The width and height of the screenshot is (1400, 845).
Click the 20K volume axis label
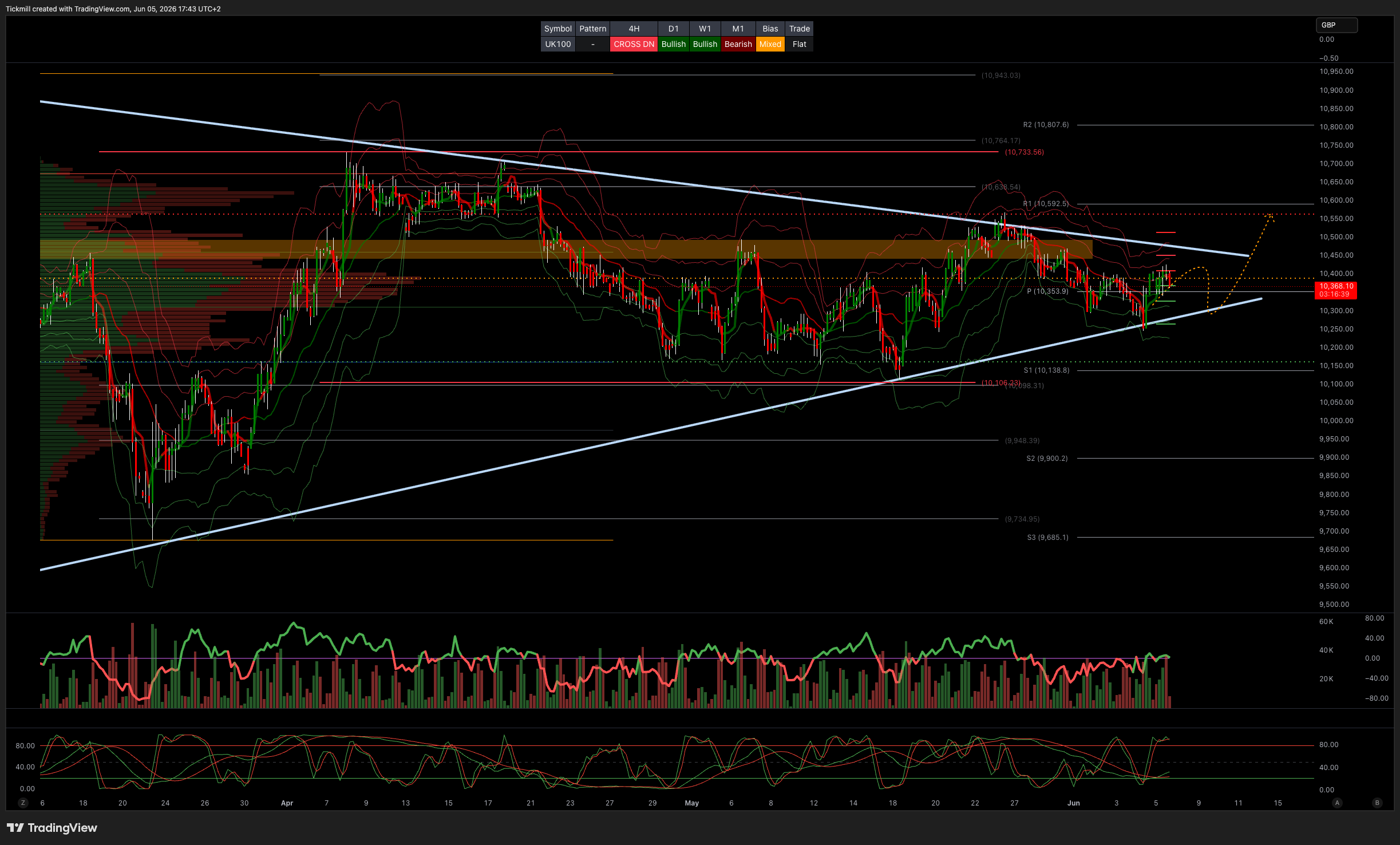coord(1326,679)
